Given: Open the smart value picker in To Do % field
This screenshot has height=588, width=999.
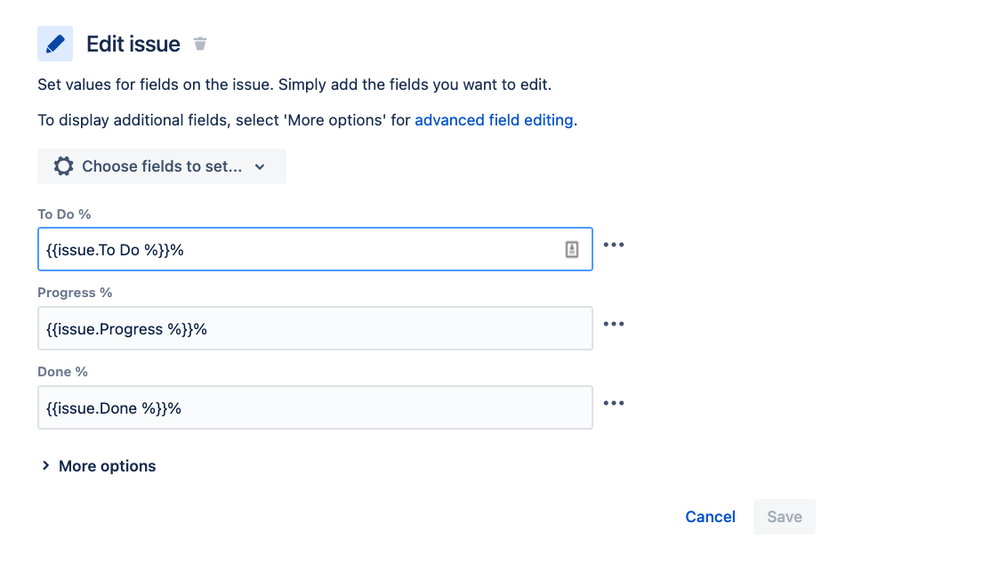Looking at the screenshot, I should [x=572, y=250].
